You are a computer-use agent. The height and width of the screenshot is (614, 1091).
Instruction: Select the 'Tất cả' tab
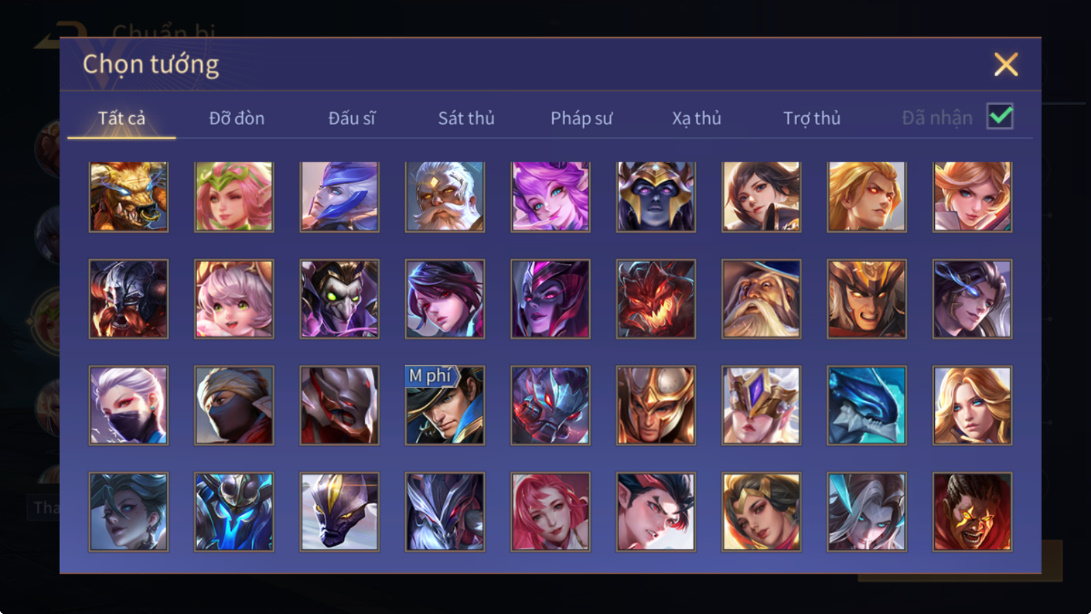(x=122, y=118)
